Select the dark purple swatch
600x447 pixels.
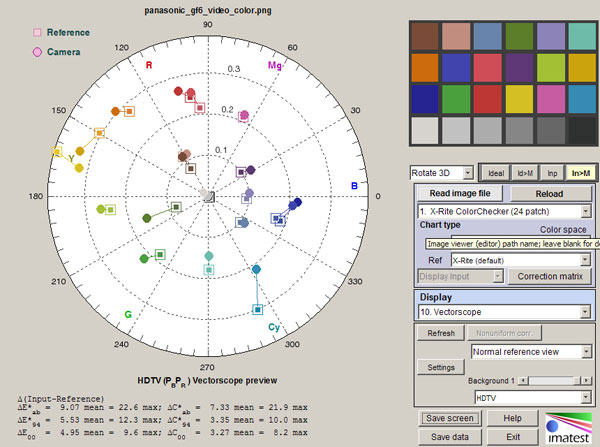pos(519,68)
